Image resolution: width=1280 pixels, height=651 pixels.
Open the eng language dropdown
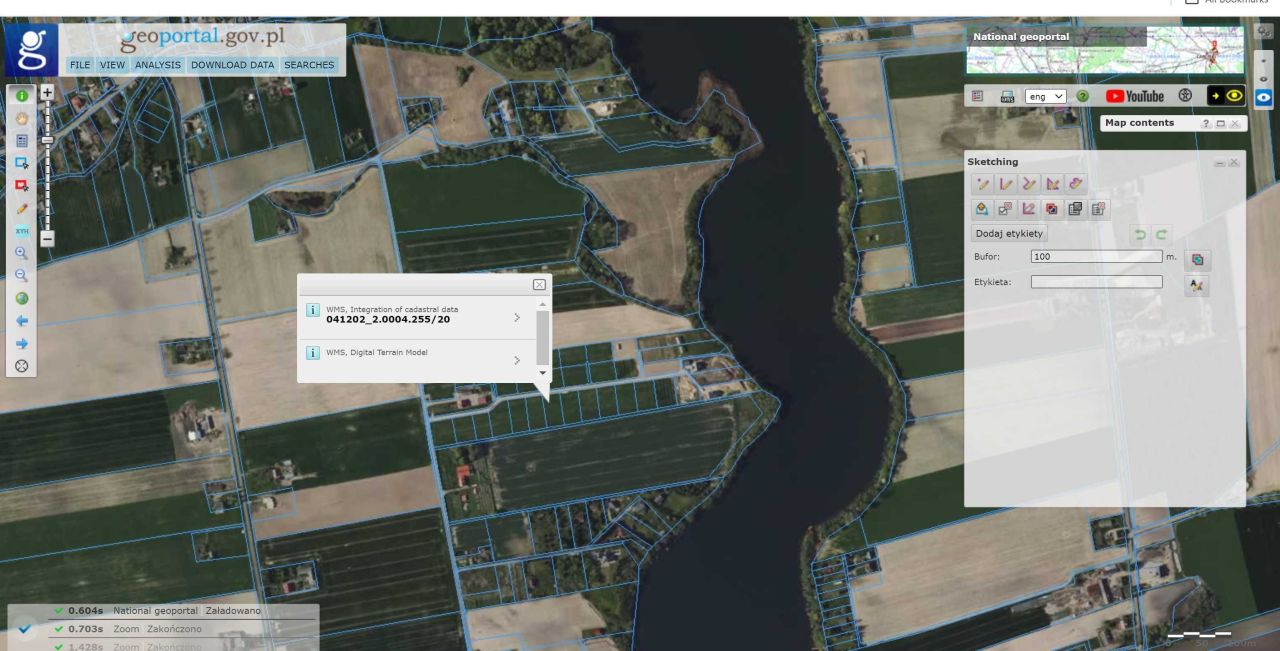tap(1046, 96)
